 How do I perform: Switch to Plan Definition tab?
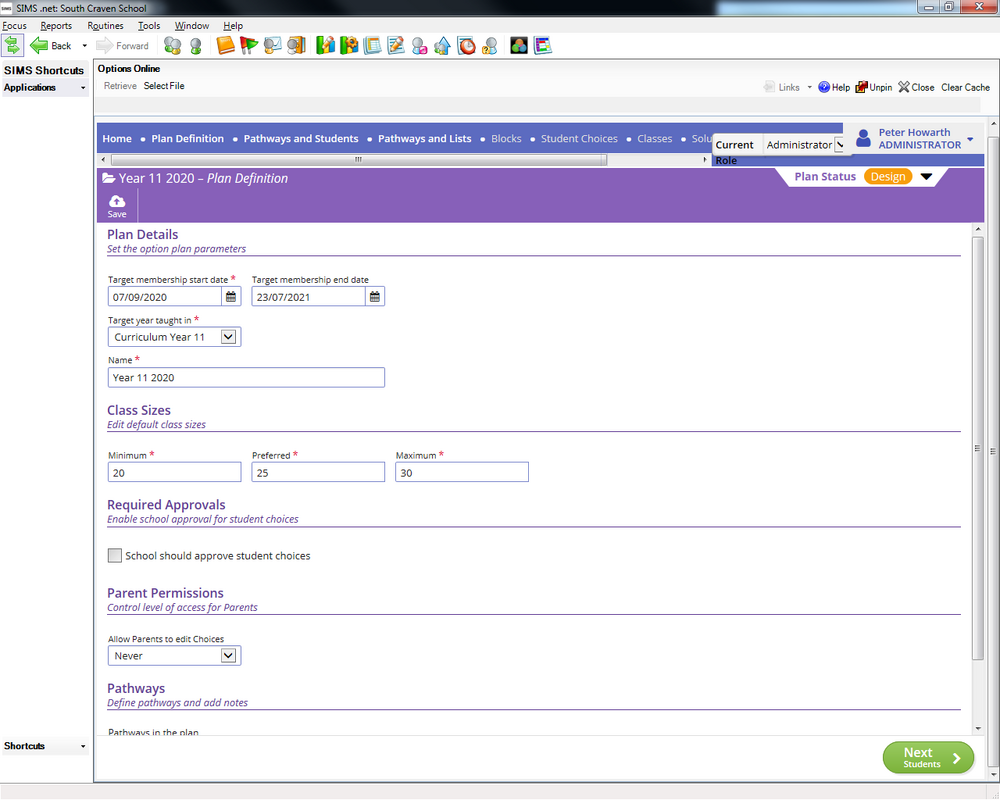[188, 138]
